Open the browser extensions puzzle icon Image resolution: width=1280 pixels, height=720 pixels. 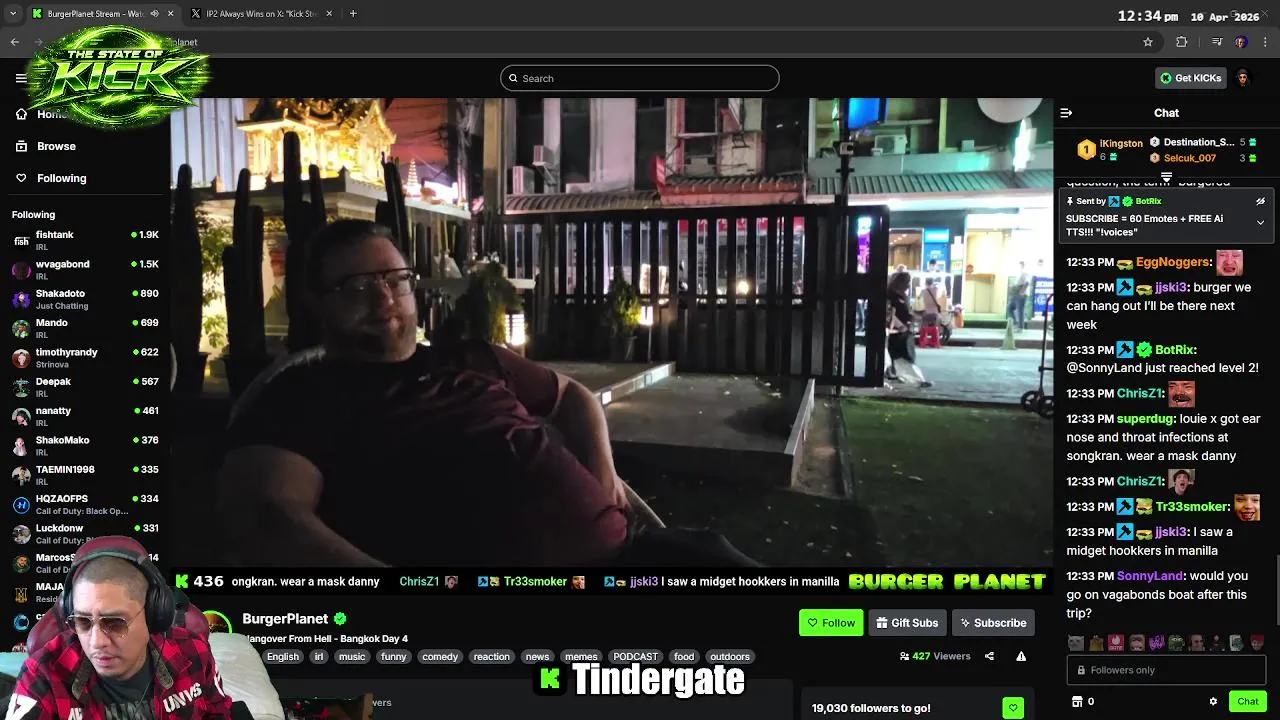(x=1182, y=42)
